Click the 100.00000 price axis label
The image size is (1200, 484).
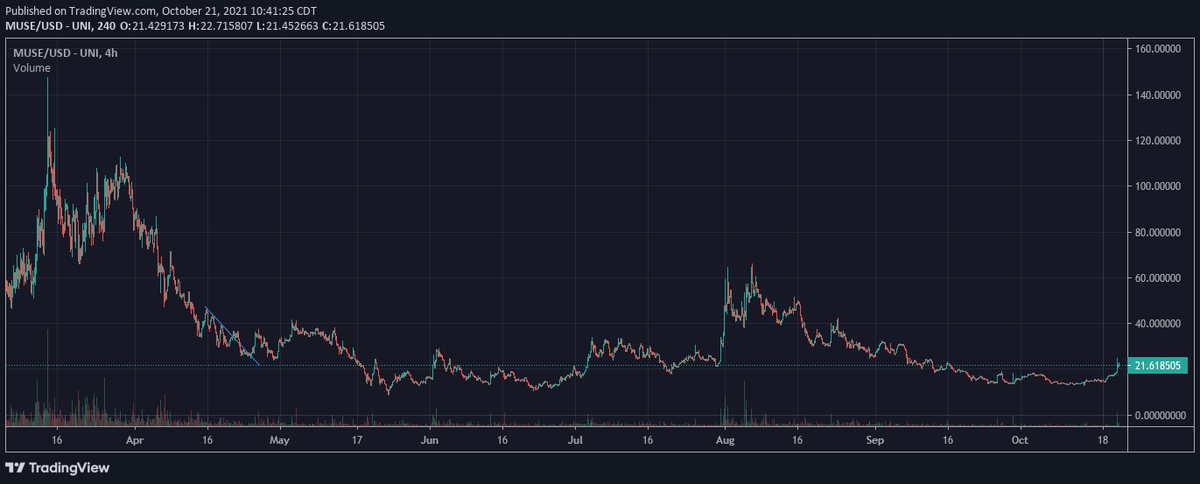[x=1160, y=186]
